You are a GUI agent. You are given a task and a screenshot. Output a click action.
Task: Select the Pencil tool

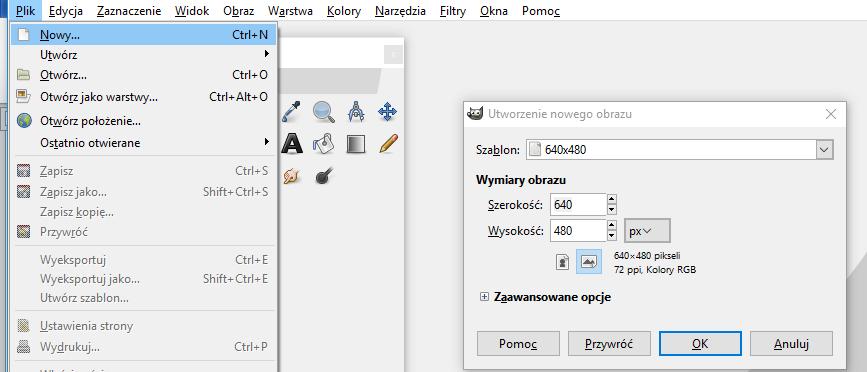388,144
